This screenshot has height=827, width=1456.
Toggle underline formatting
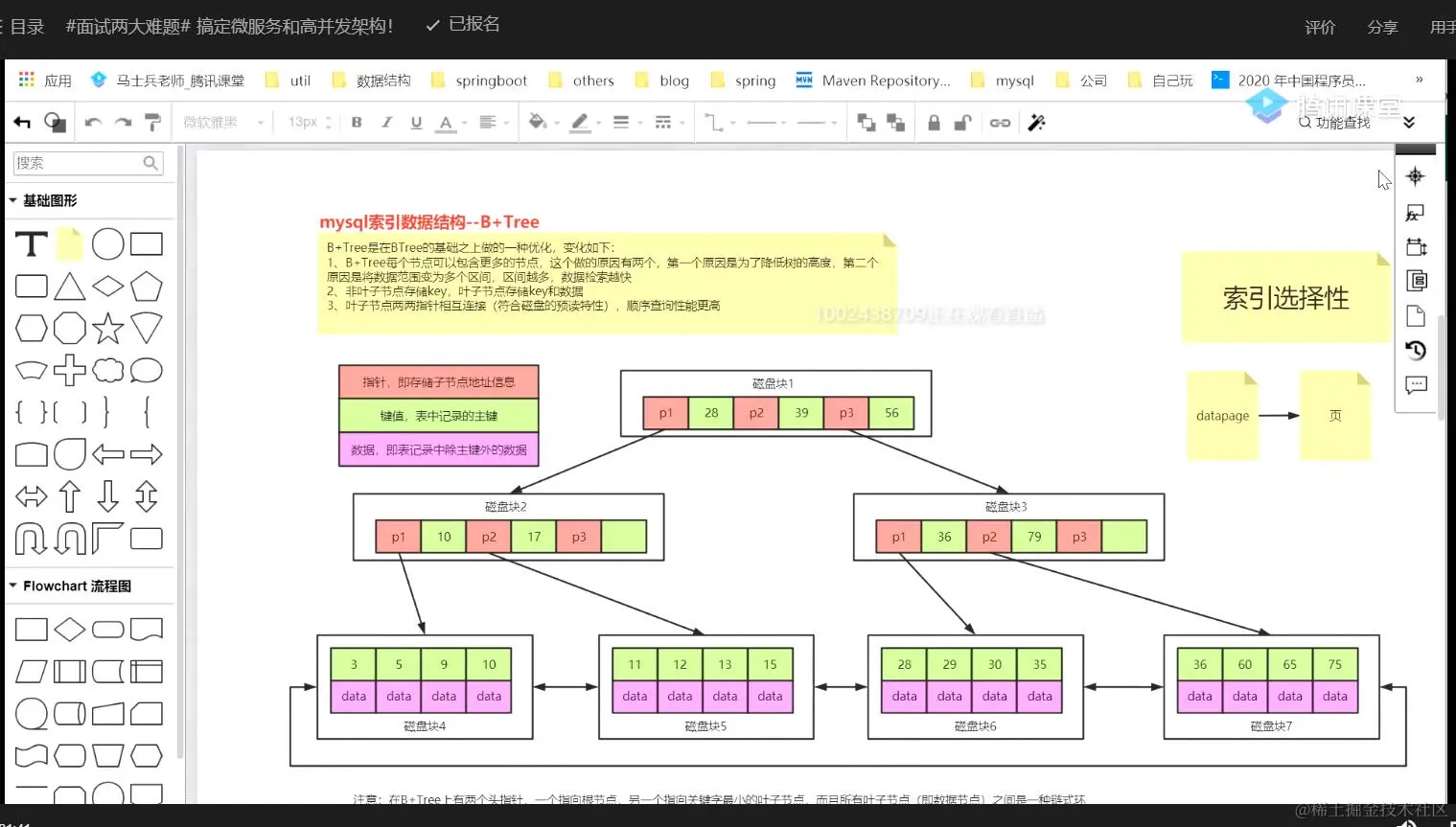[416, 122]
